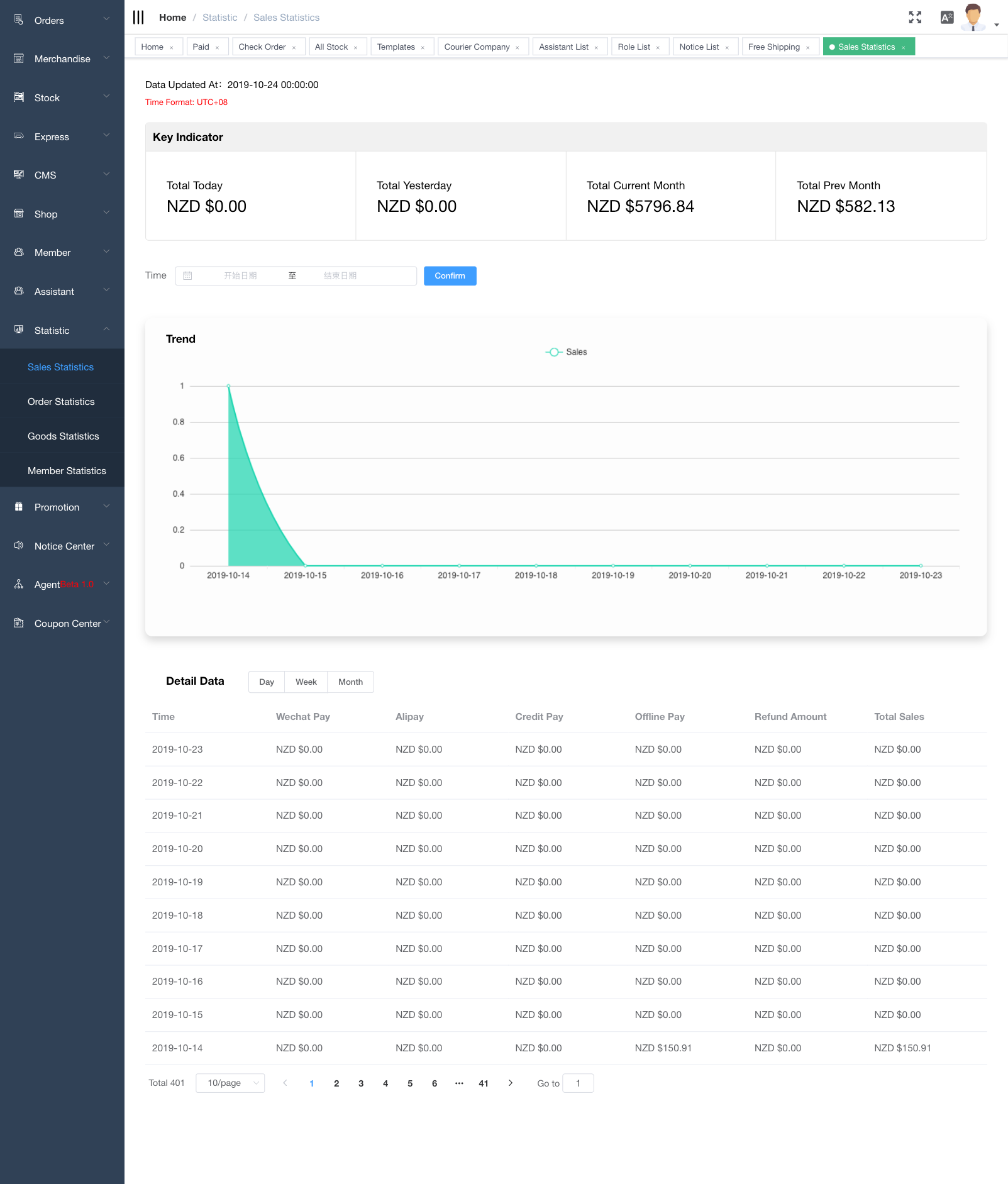The height and width of the screenshot is (1184, 1008).
Task: Select the Day detail view
Action: coord(267,682)
